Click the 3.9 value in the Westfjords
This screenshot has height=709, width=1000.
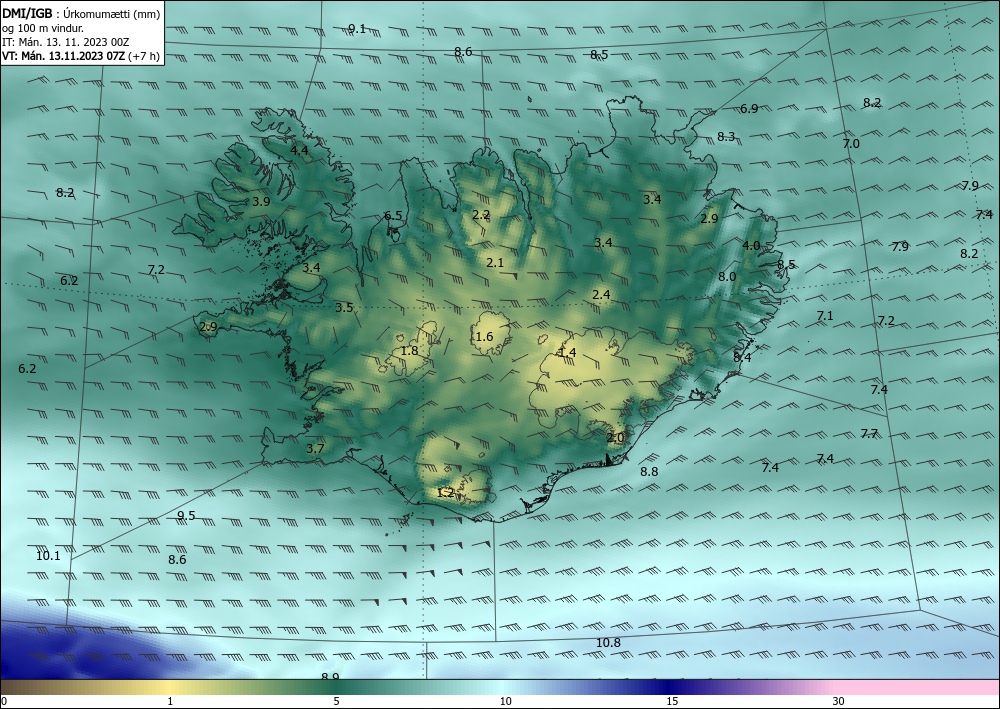click(x=261, y=201)
